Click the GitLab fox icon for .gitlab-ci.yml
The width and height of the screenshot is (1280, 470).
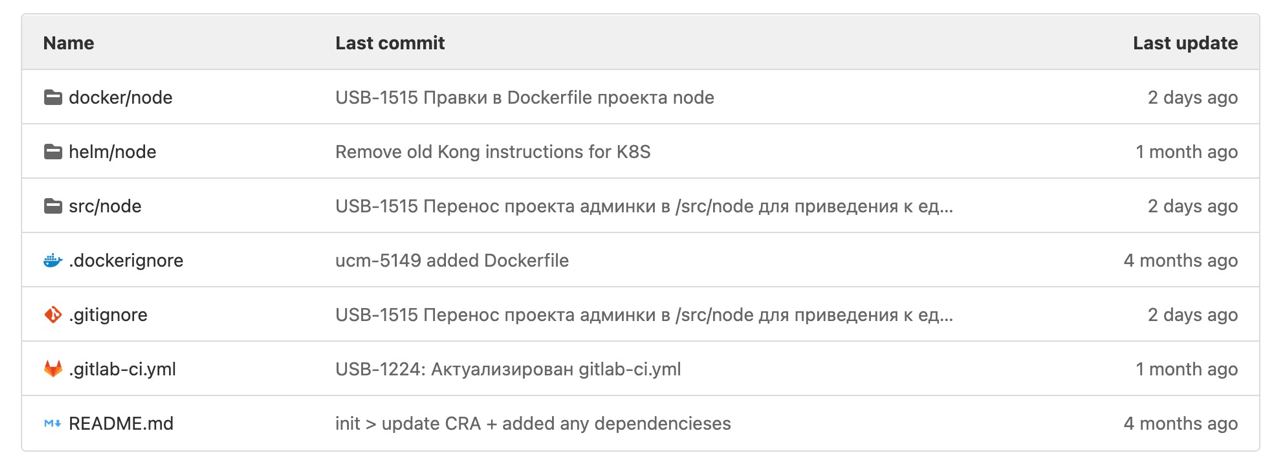point(53,369)
